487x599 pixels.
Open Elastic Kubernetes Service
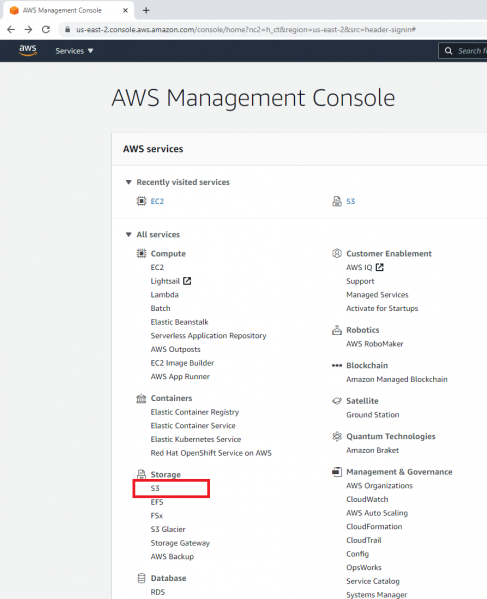pyautogui.click(x=196, y=439)
